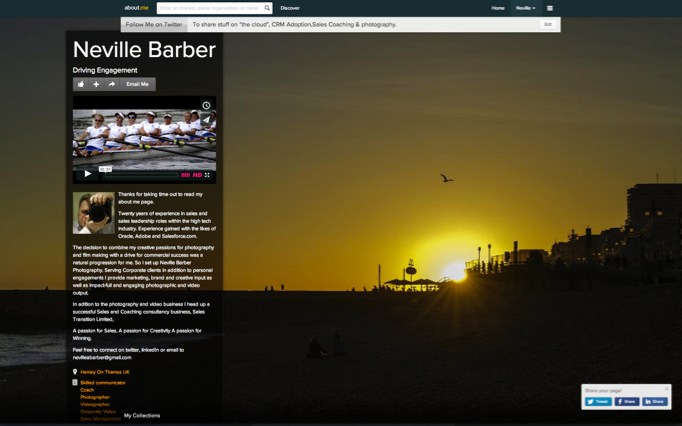682x426 pixels.
Task: Click the plus add-to-collection icon
Action: tap(96, 84)
